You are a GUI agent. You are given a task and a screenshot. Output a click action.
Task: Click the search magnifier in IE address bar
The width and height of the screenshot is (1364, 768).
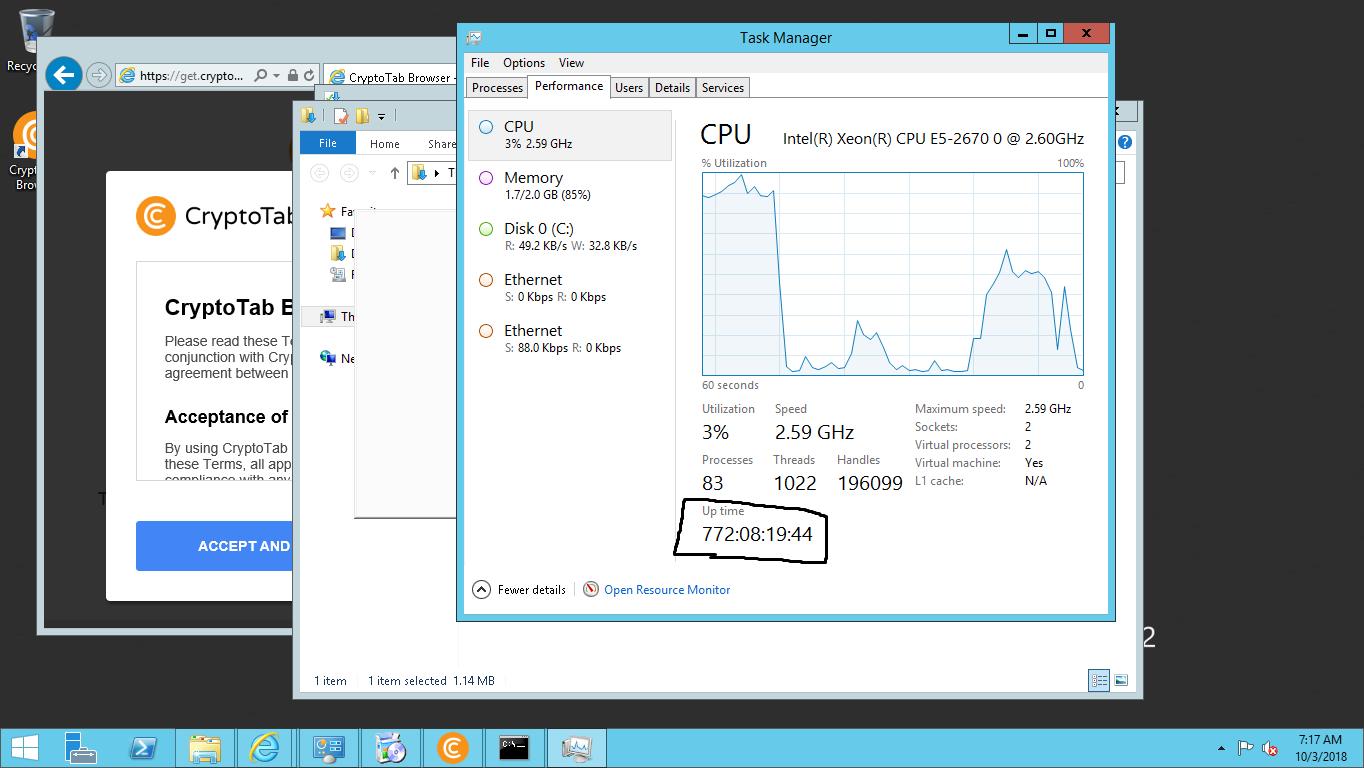pos(260,76)
